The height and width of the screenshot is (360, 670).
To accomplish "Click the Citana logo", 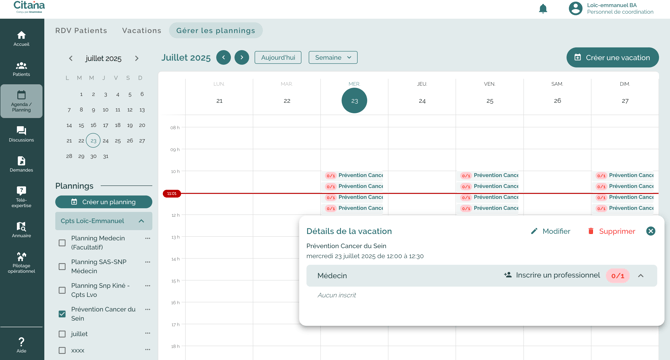I will point(29,7).
